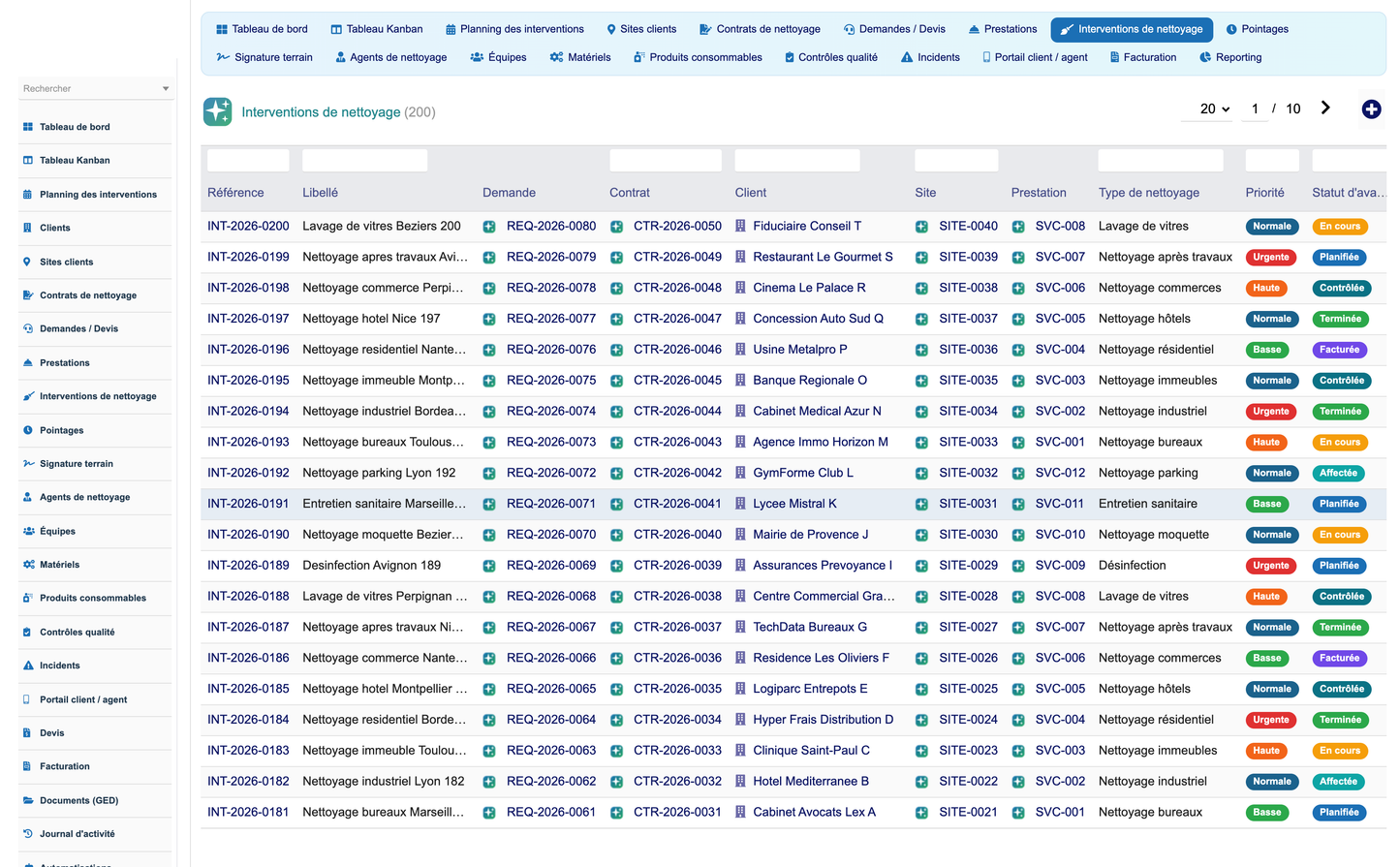Click the Référence column filter field
Viewport: 1400px width, 867px height.
[x=248, y=160]
